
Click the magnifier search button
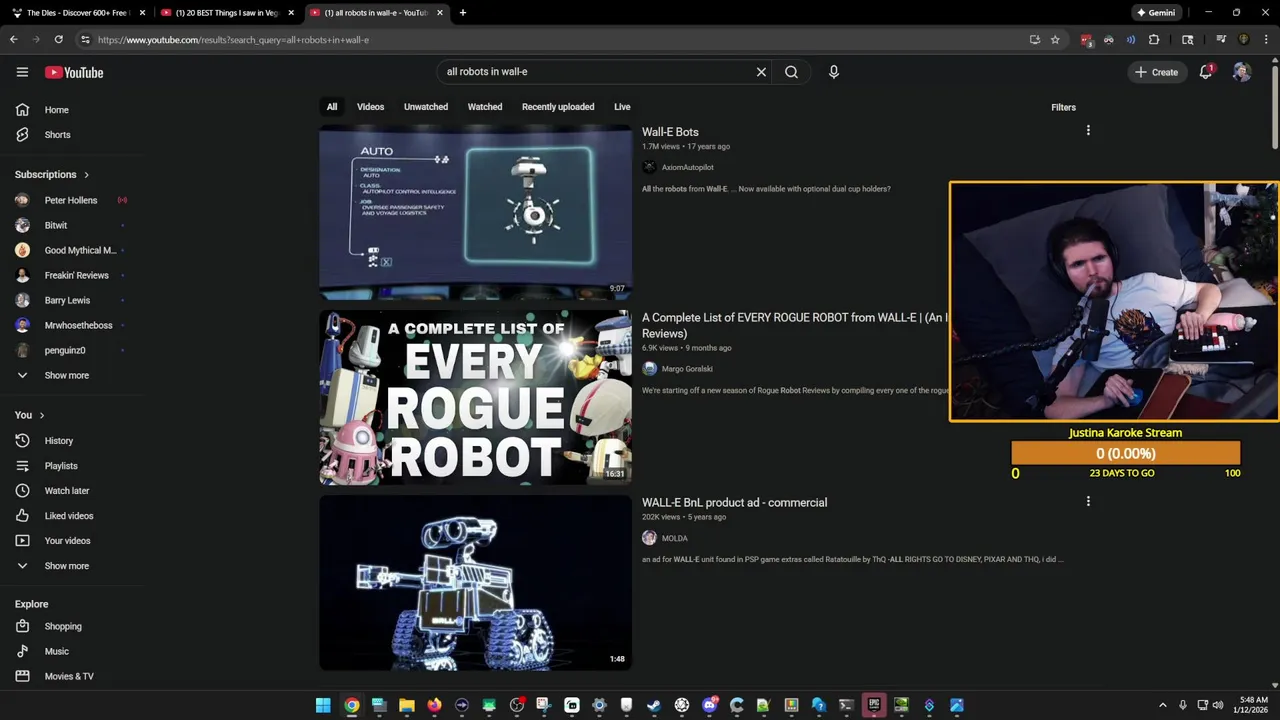pos(791,72)
